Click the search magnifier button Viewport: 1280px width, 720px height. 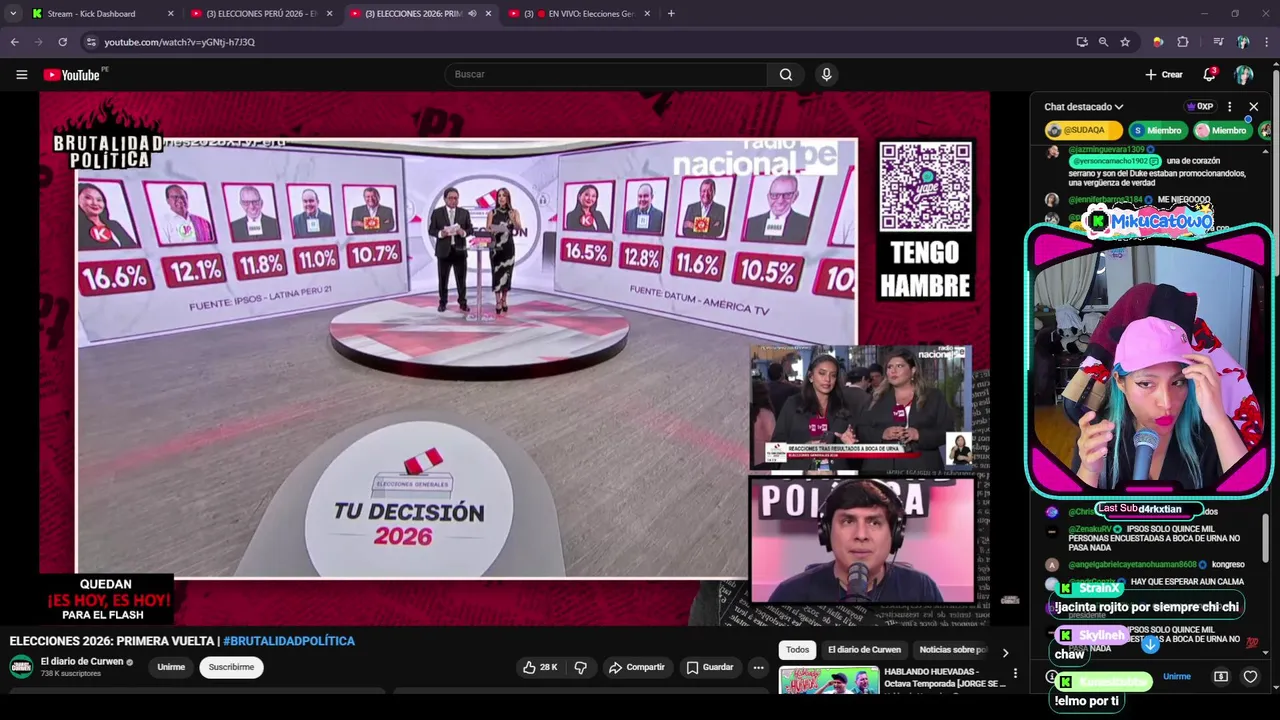tap(786, 75)
